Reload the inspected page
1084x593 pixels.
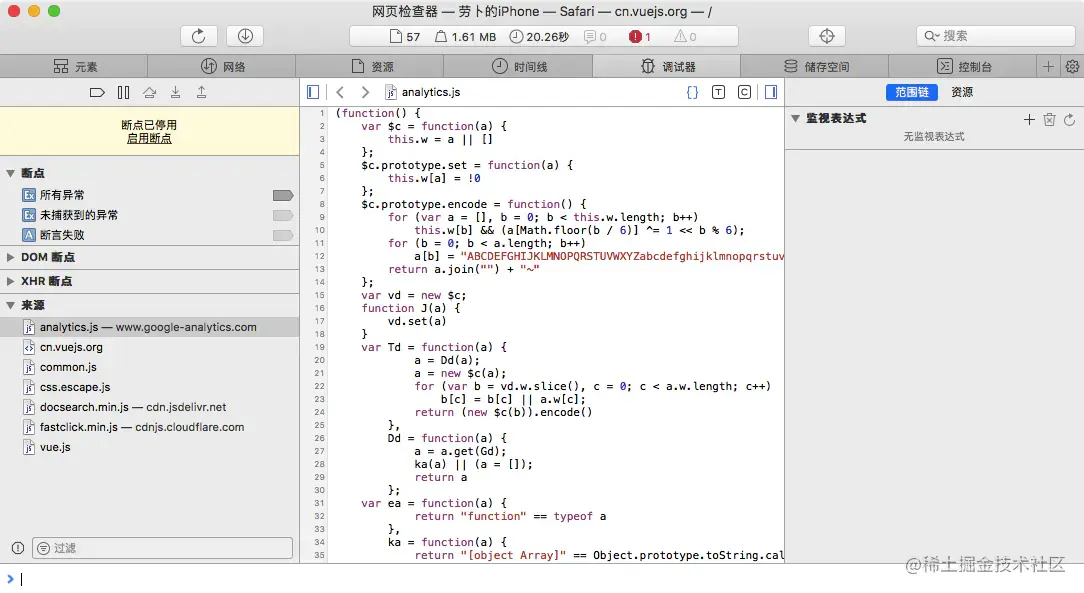coord(198,36)
